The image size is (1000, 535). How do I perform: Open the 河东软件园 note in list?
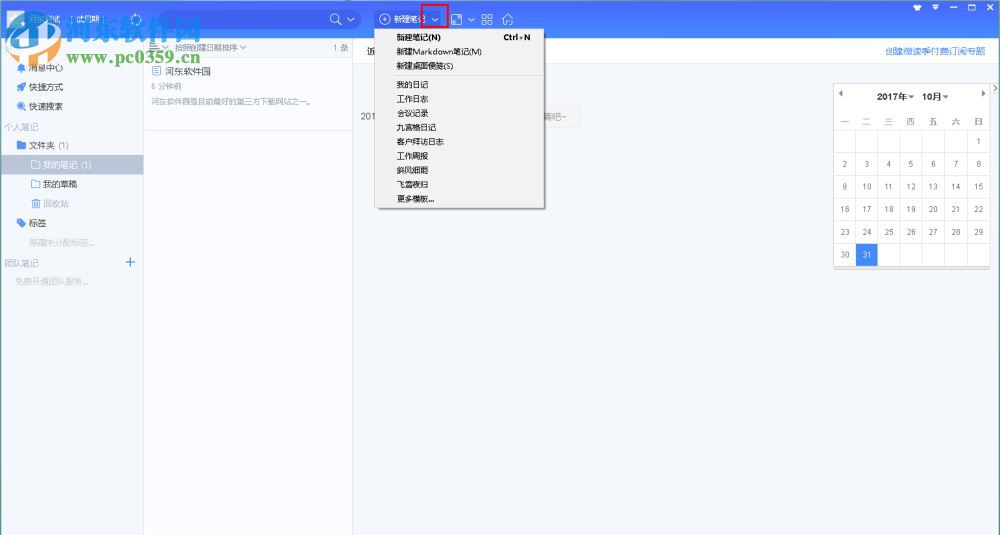click(248, 94)
